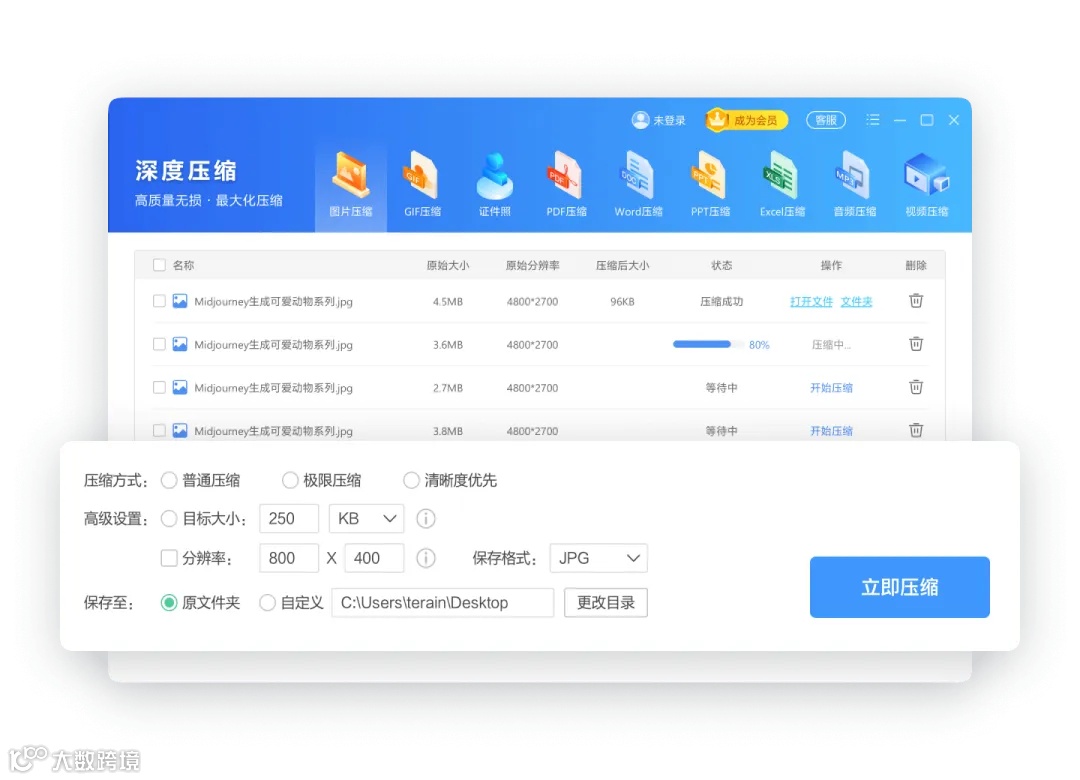This screenshot has height=780, width=1080.
Task: Select the 极限压缩 compression mode
Action: pyautogui.click(x=290, y=479)
